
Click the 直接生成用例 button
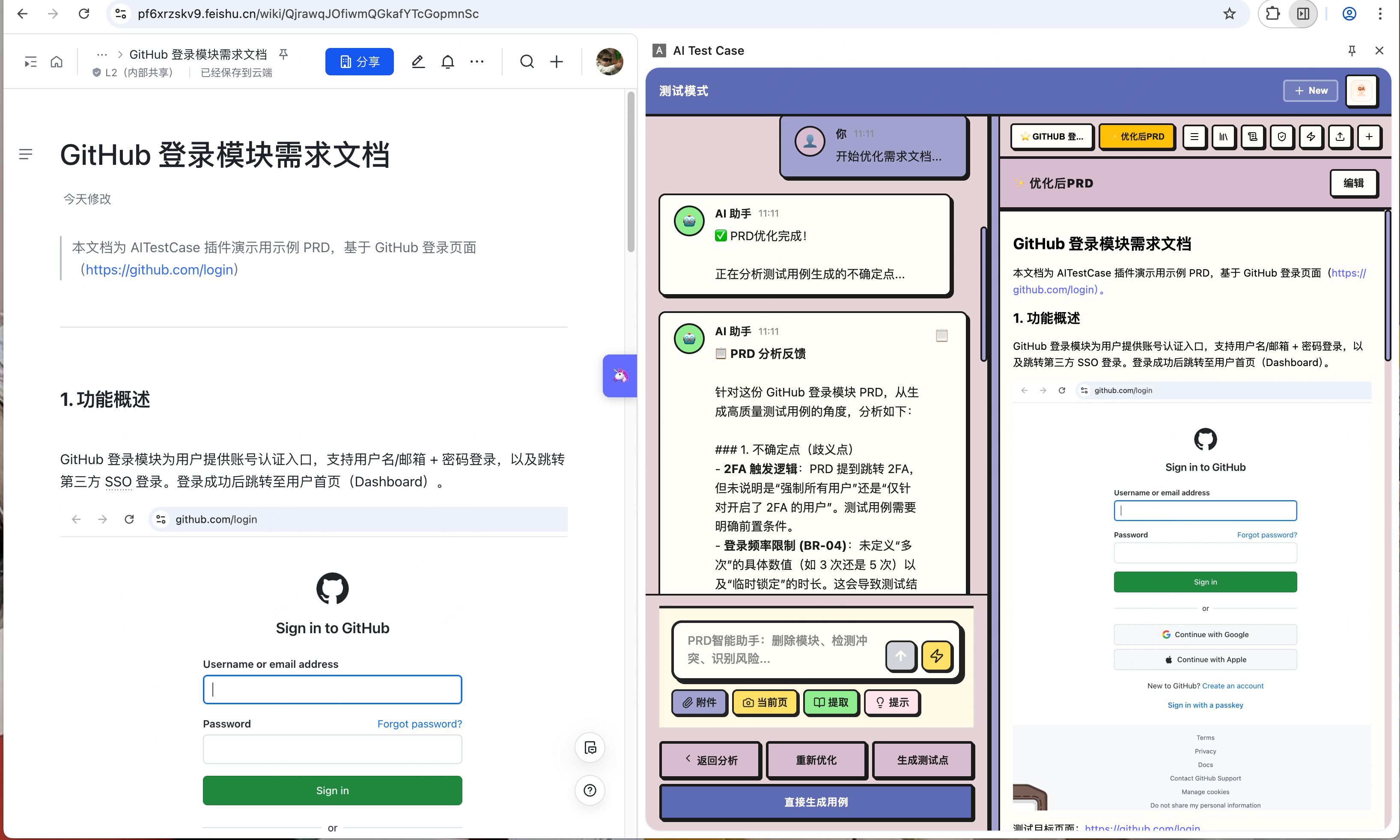[x=816, y=802]
